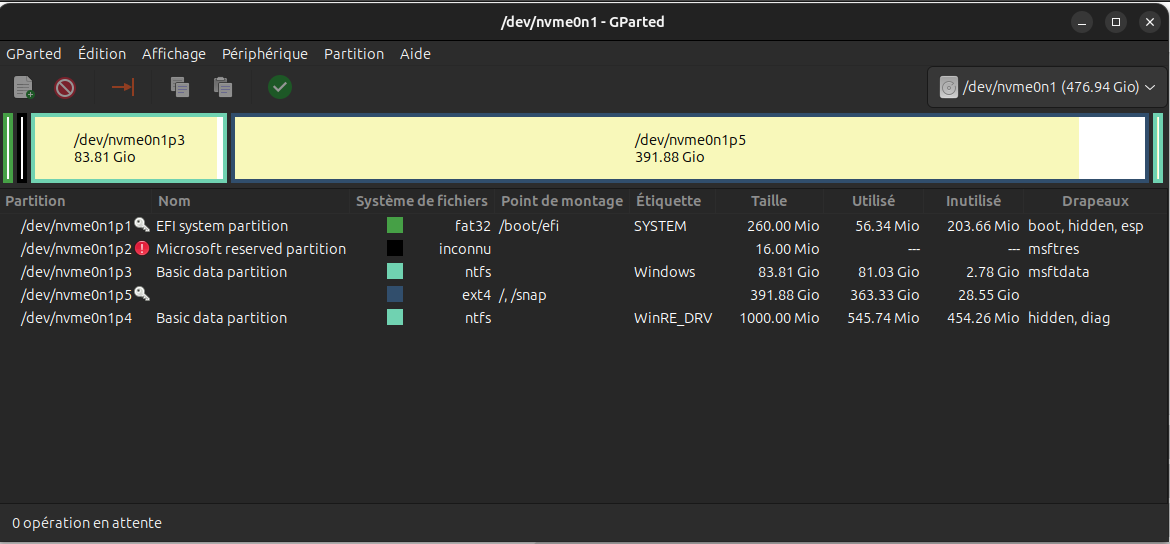Select the /dev/nvme0n1p5 partition row

[585, 295]
